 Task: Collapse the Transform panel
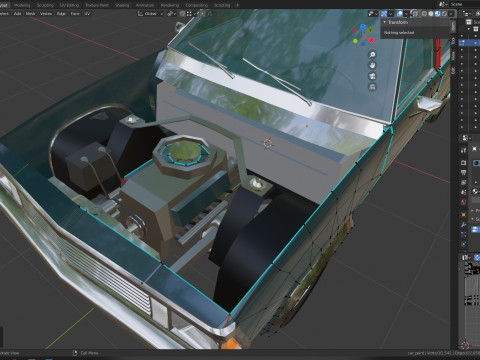[x=385, y=22]
